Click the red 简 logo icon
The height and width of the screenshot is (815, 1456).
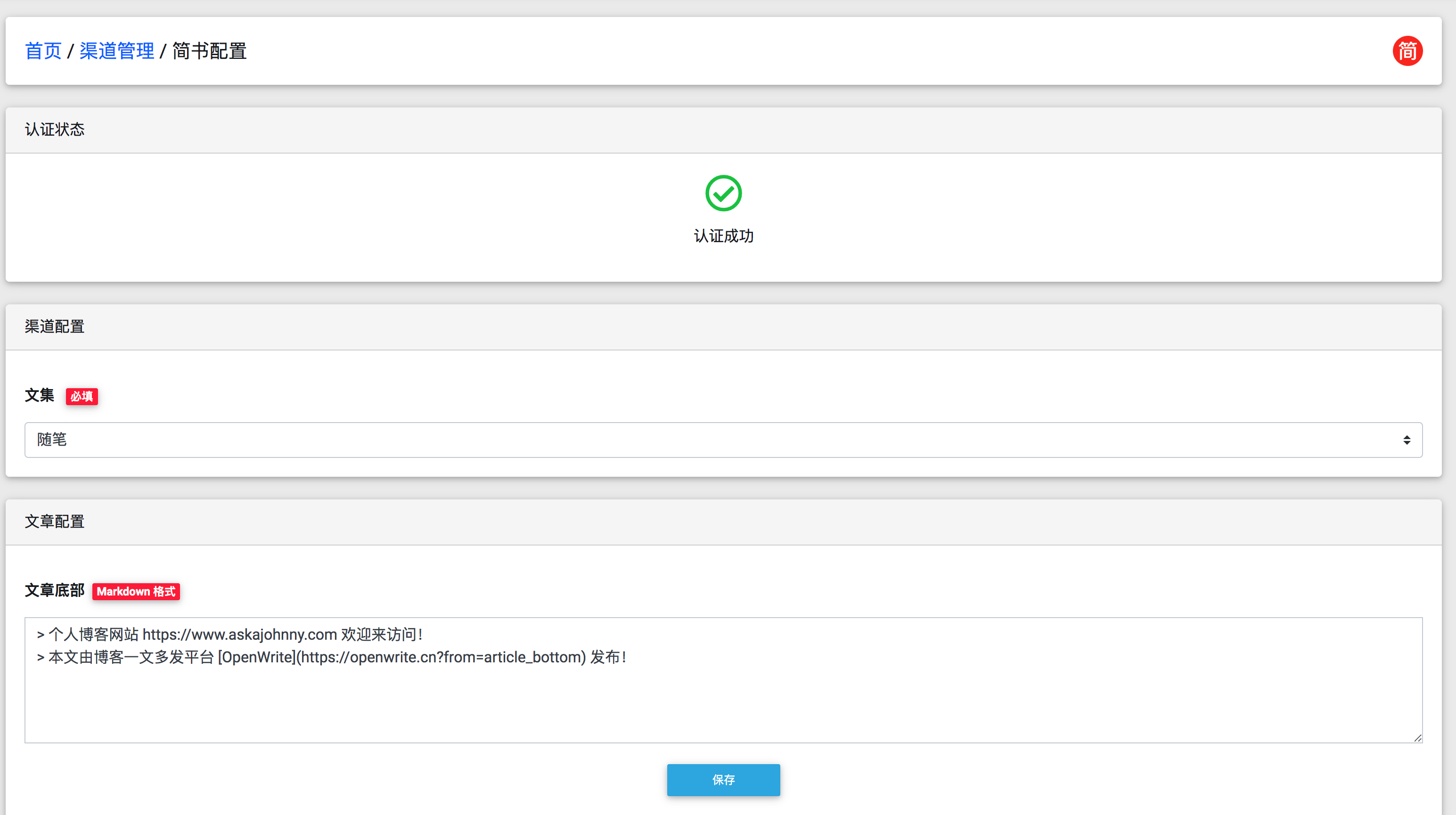(x=1407, y=51)
